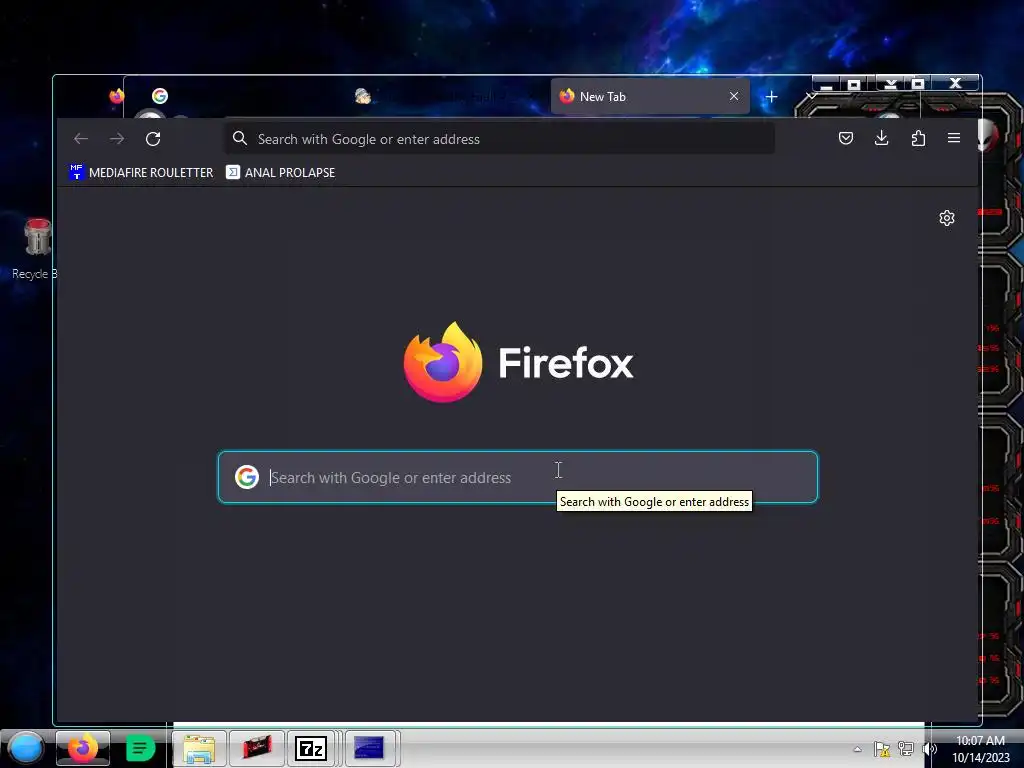Click the Google logo in search box
Image resolution: width=1024 pixels, height=768 pixels.
tap(247, 477)
